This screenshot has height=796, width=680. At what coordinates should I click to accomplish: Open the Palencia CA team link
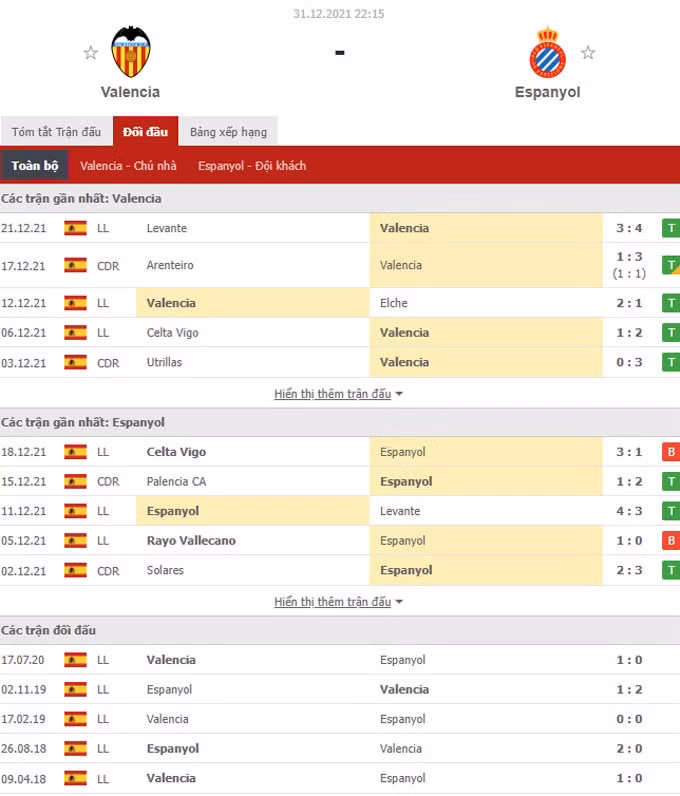click(x=176, y=481)
